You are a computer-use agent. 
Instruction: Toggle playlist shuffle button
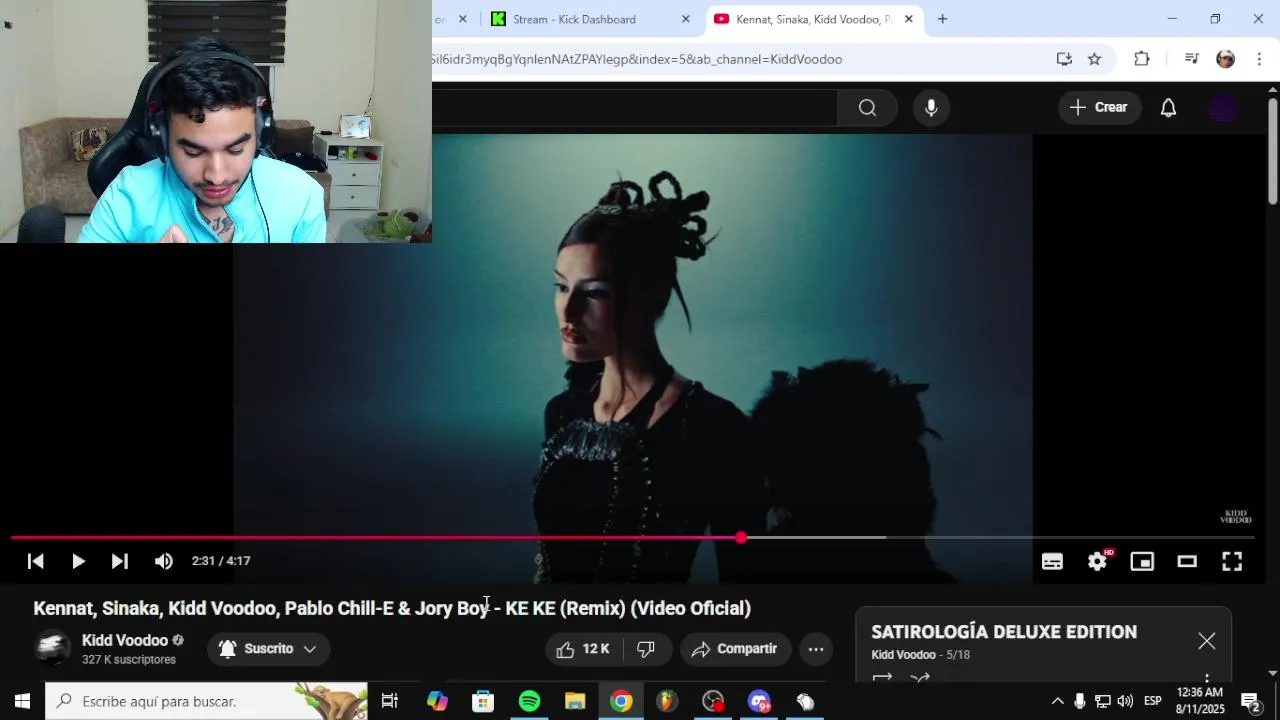(920, 678)
